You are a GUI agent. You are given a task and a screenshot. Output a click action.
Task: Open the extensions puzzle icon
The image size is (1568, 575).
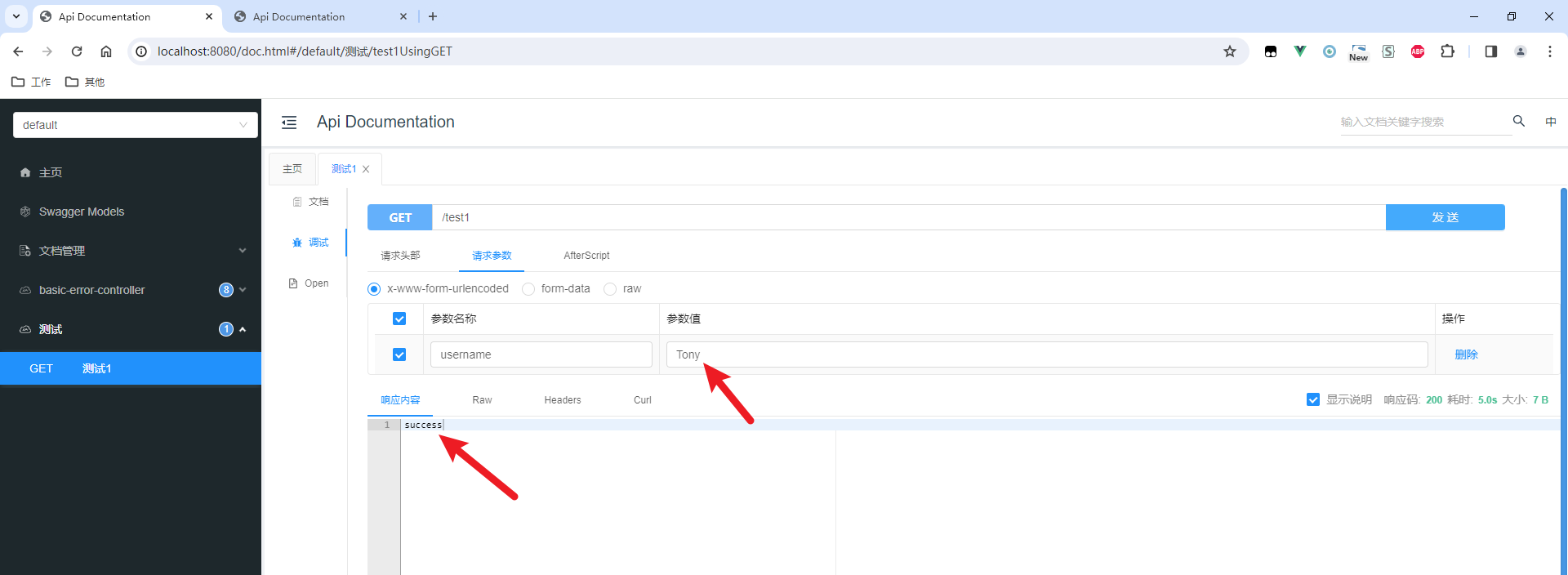pos(1447,51)
